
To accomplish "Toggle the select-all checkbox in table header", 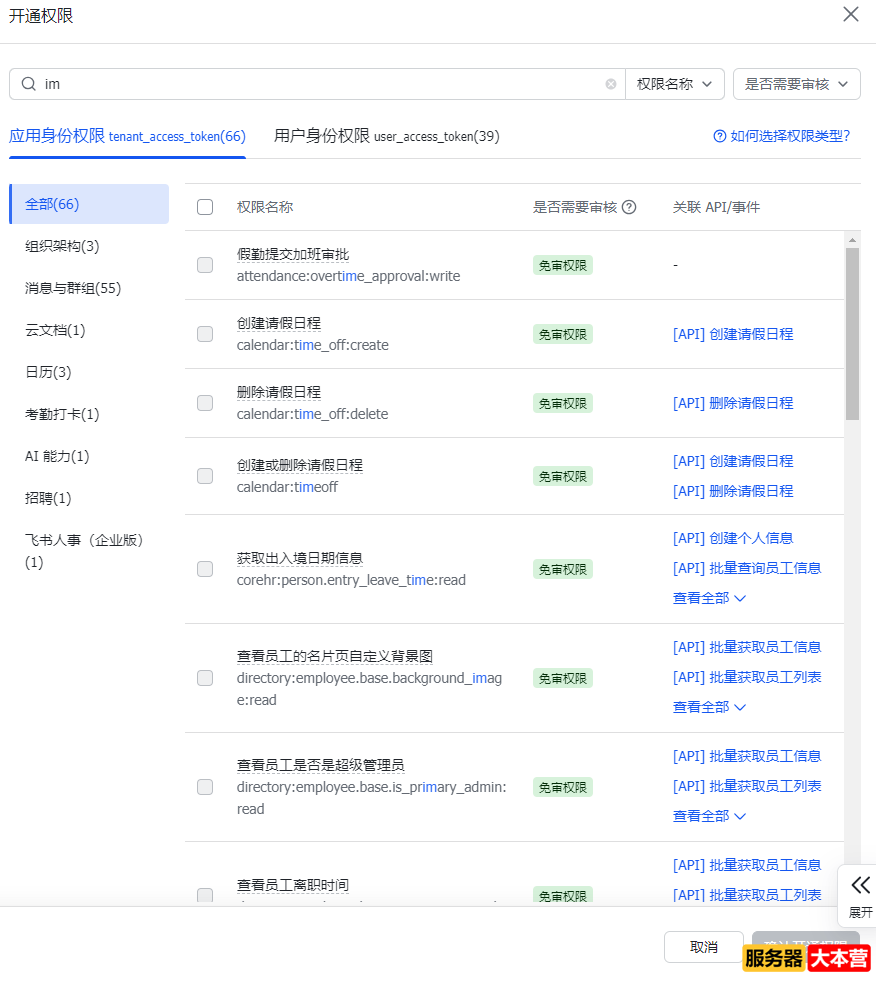I will pyautogui.click(x=205, y=207).
